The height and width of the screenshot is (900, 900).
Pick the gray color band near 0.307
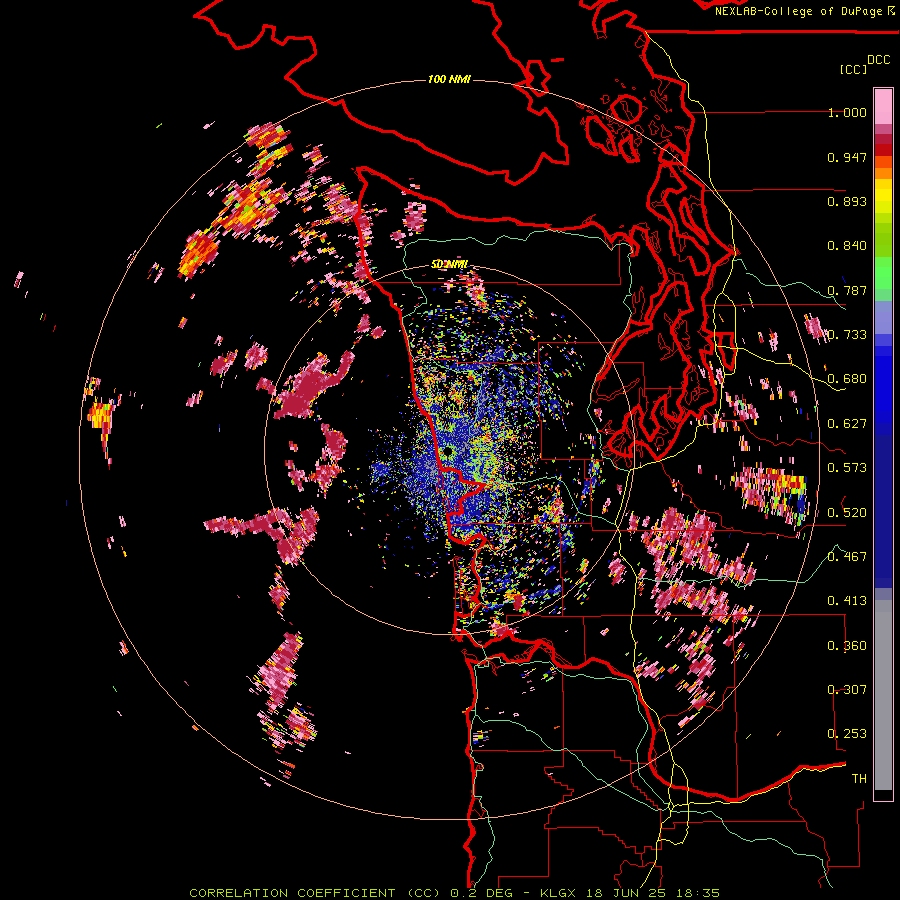click(883, 695)
